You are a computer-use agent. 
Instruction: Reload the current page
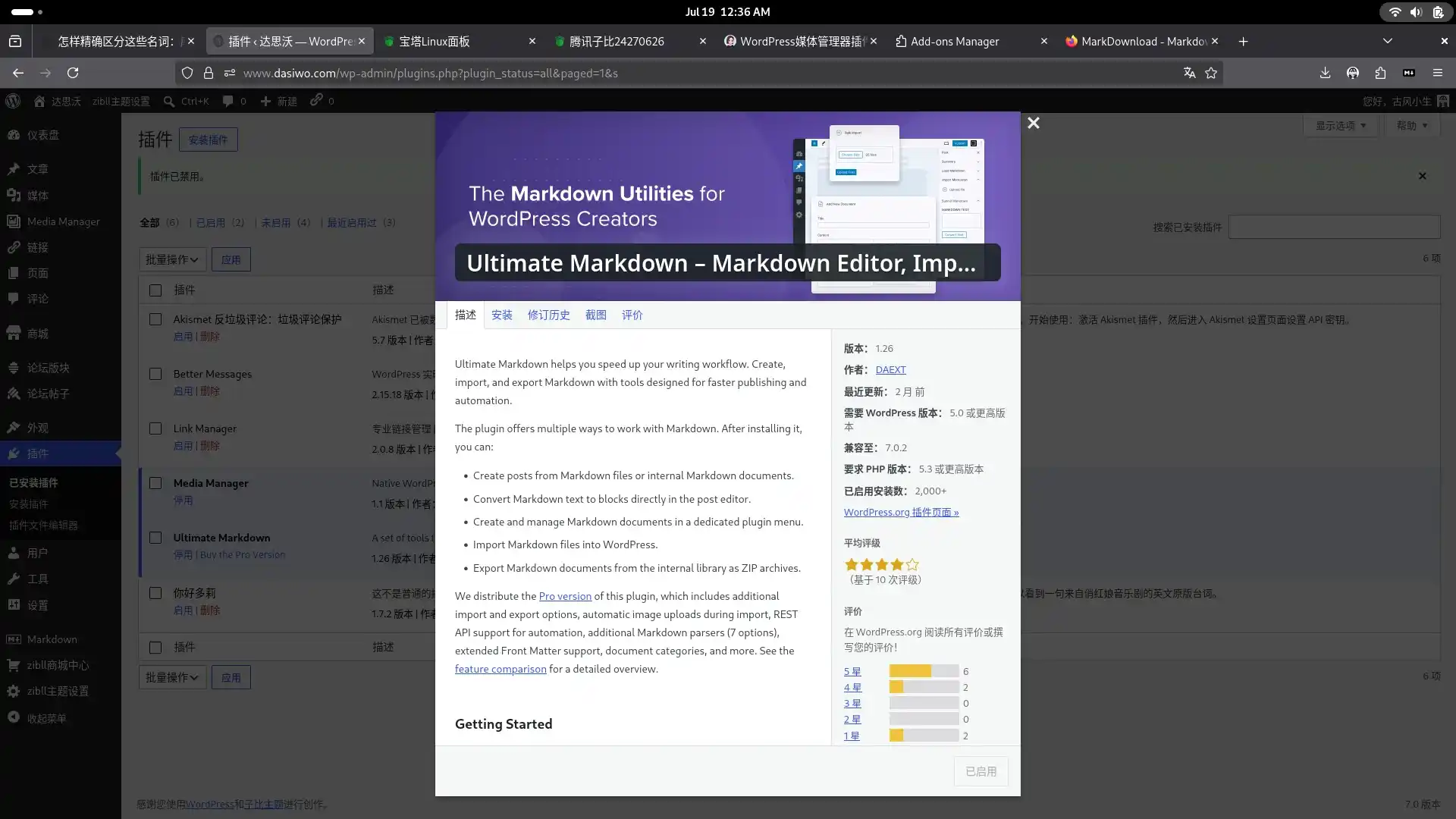tap(73, 73)
